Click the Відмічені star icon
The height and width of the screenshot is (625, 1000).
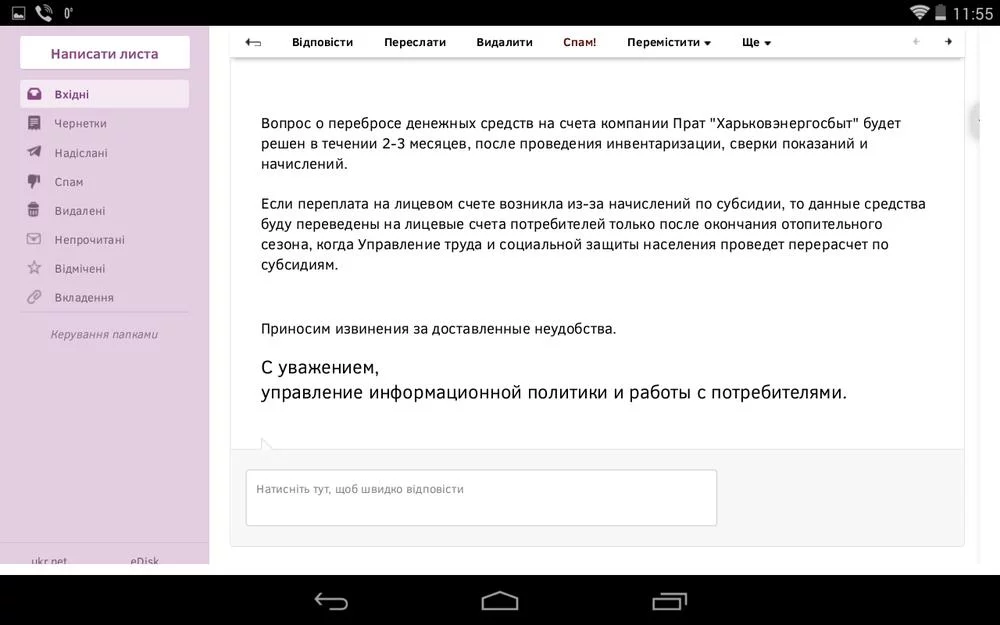click(x=34, y=267)
